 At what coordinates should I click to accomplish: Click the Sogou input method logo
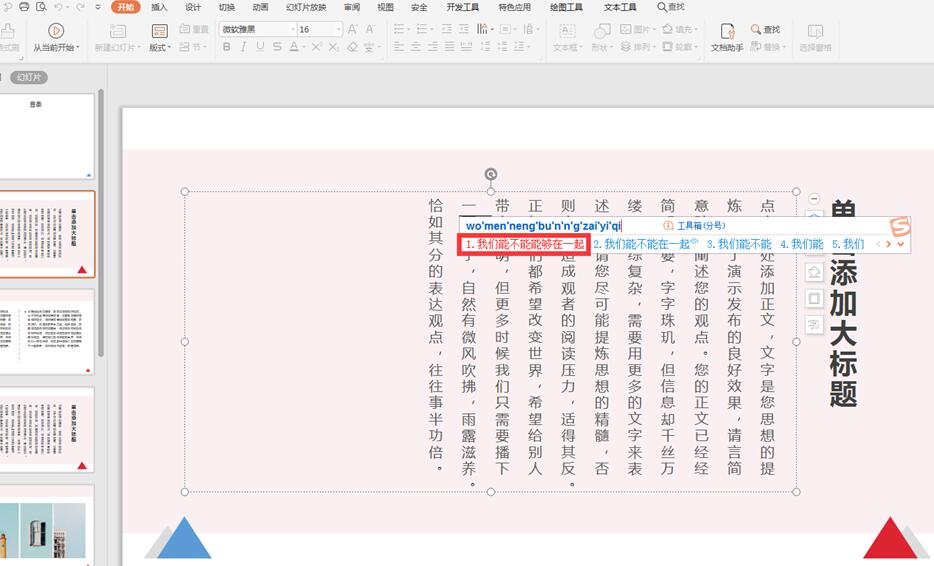point(900,227)
